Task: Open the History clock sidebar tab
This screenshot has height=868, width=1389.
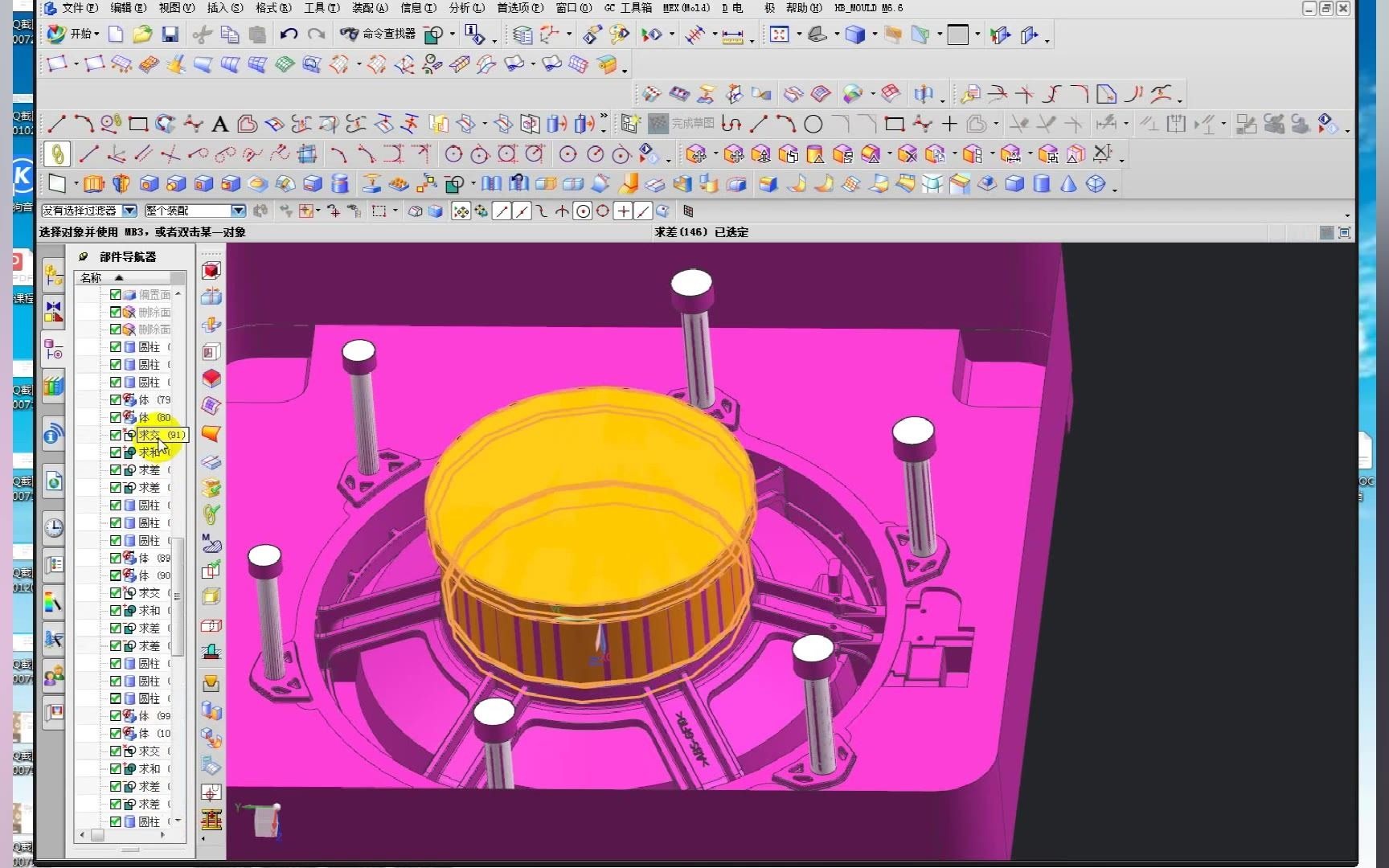Action: point(53,527)
